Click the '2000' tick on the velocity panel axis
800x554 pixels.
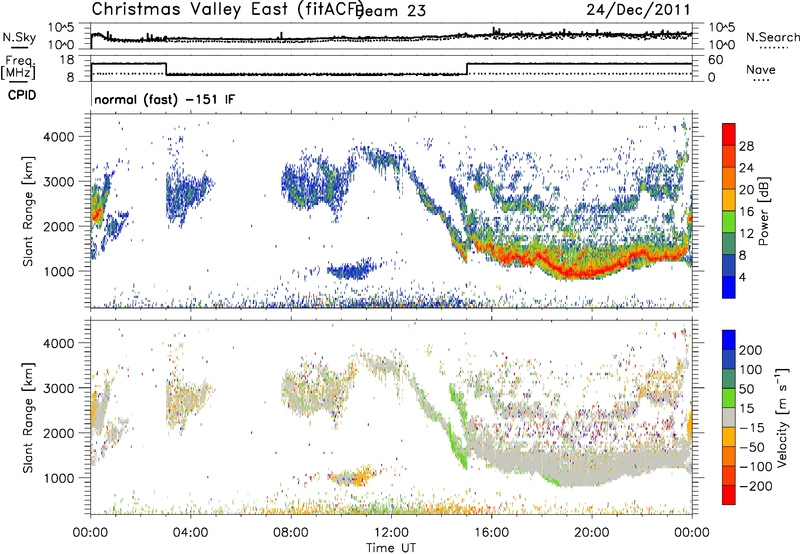point(59,433)
